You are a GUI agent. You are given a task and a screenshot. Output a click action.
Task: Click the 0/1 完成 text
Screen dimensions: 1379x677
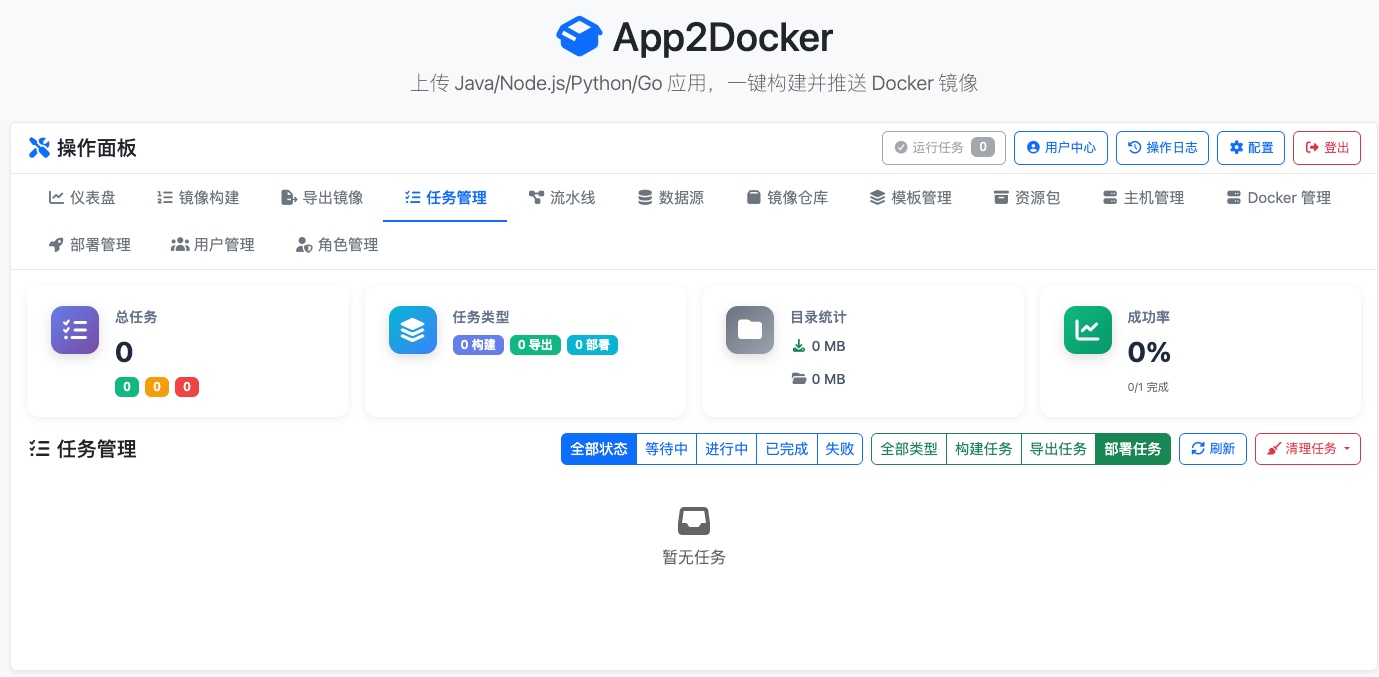(1148, 387)
